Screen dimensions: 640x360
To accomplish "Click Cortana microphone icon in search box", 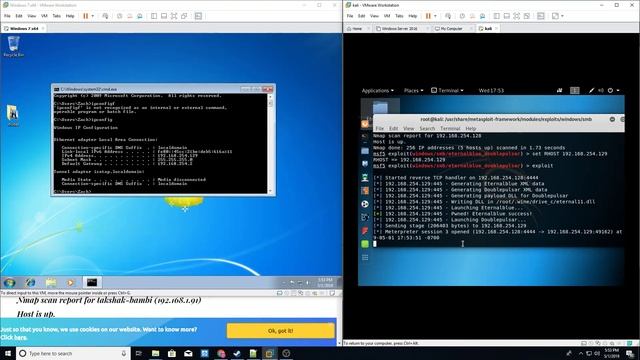I will 124,353.
